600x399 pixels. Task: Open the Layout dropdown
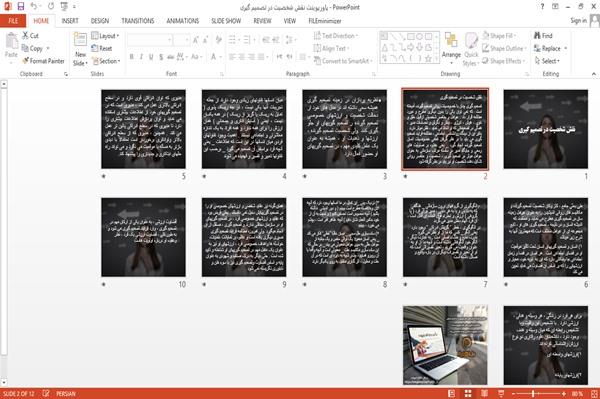105,36
